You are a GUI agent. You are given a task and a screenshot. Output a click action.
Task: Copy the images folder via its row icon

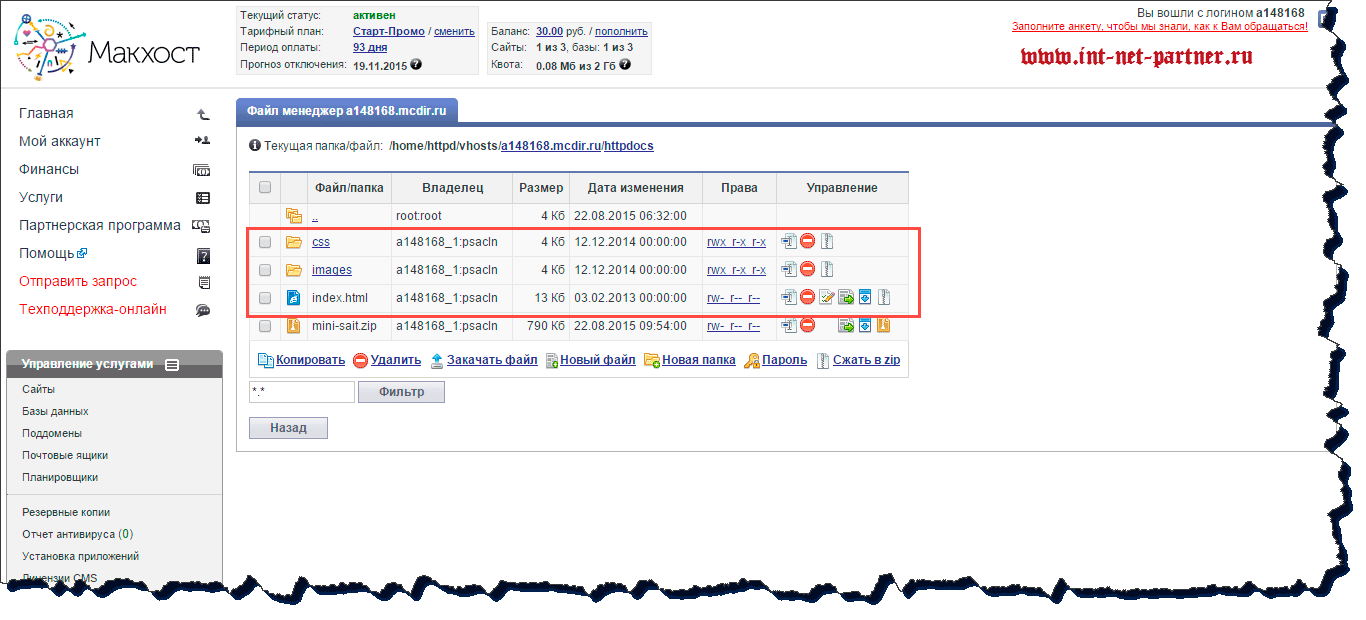pyautogui.click(x=789, y=269)
